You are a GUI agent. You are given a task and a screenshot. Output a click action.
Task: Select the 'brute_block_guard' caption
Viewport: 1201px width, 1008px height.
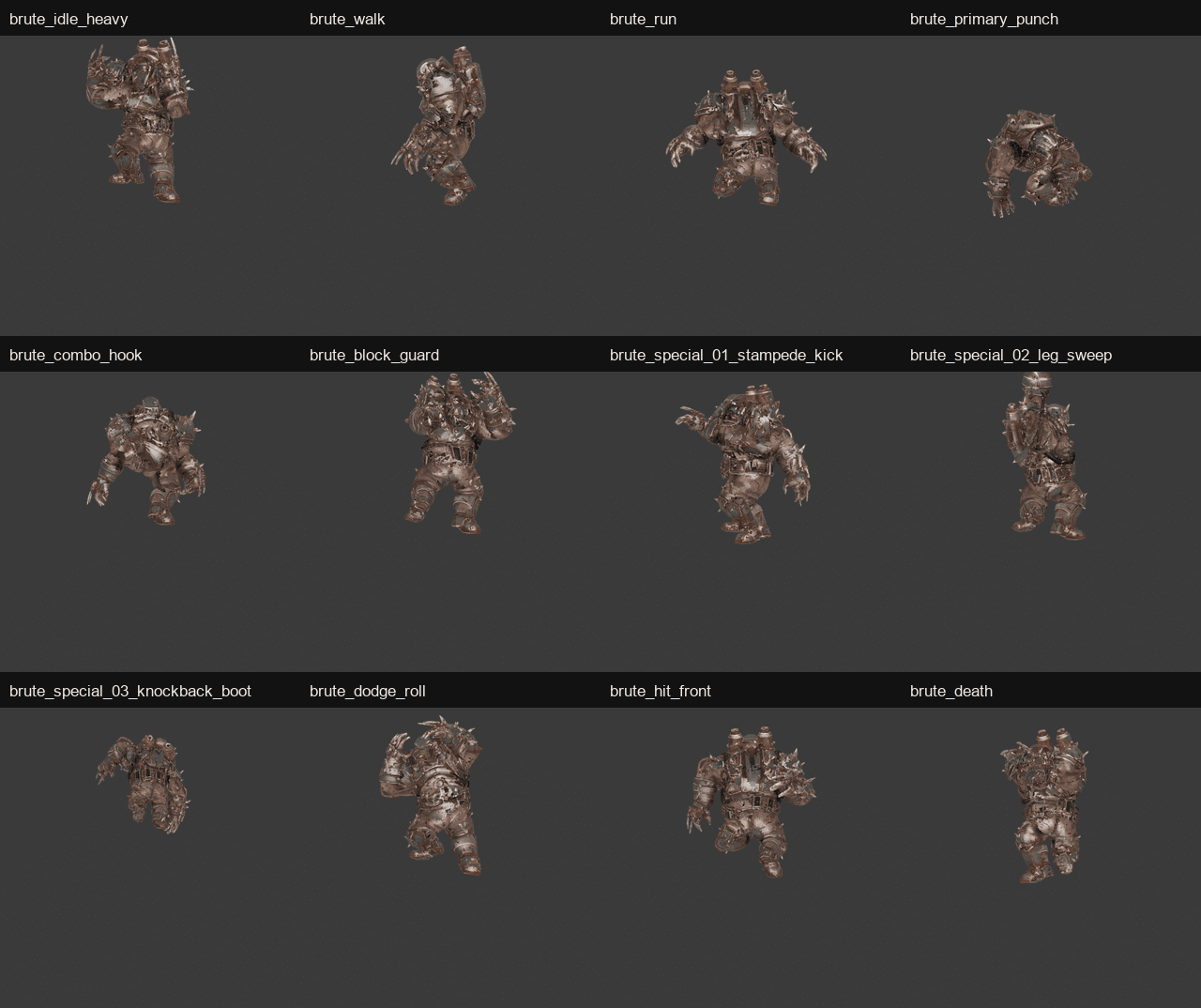point(374,355)
